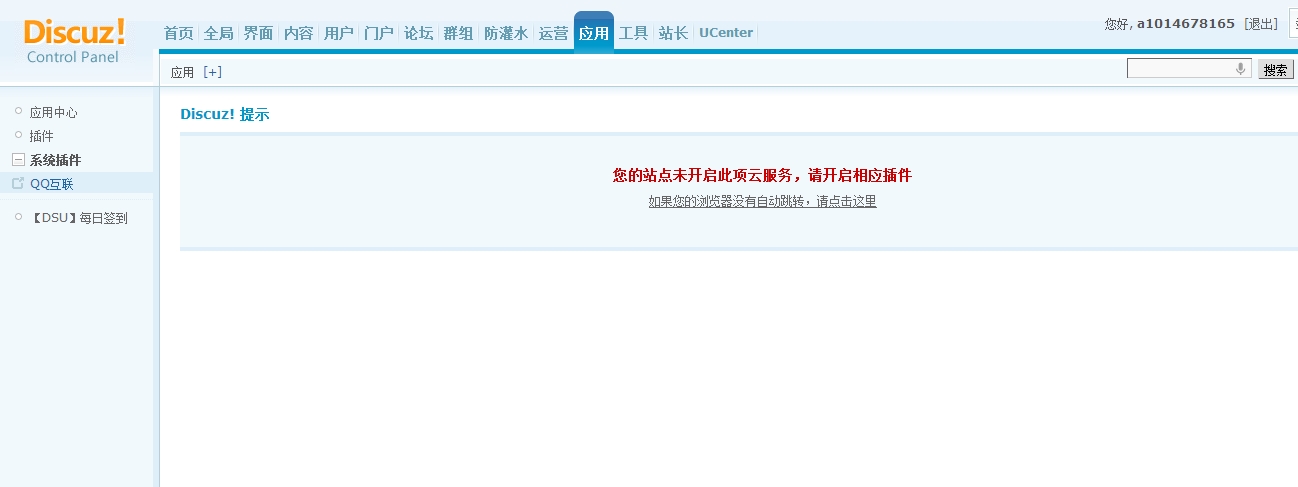Open the 用户 menu tab
Viewport: 1298px width, 487px height.
[339, 33]
